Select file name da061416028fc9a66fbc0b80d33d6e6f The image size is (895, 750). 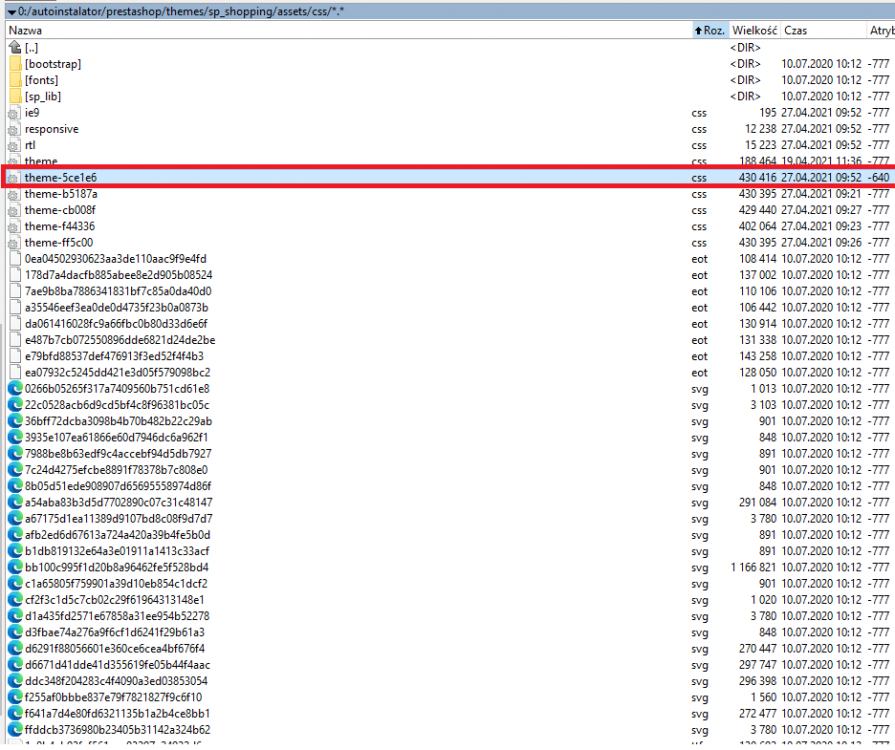(116, 324)
